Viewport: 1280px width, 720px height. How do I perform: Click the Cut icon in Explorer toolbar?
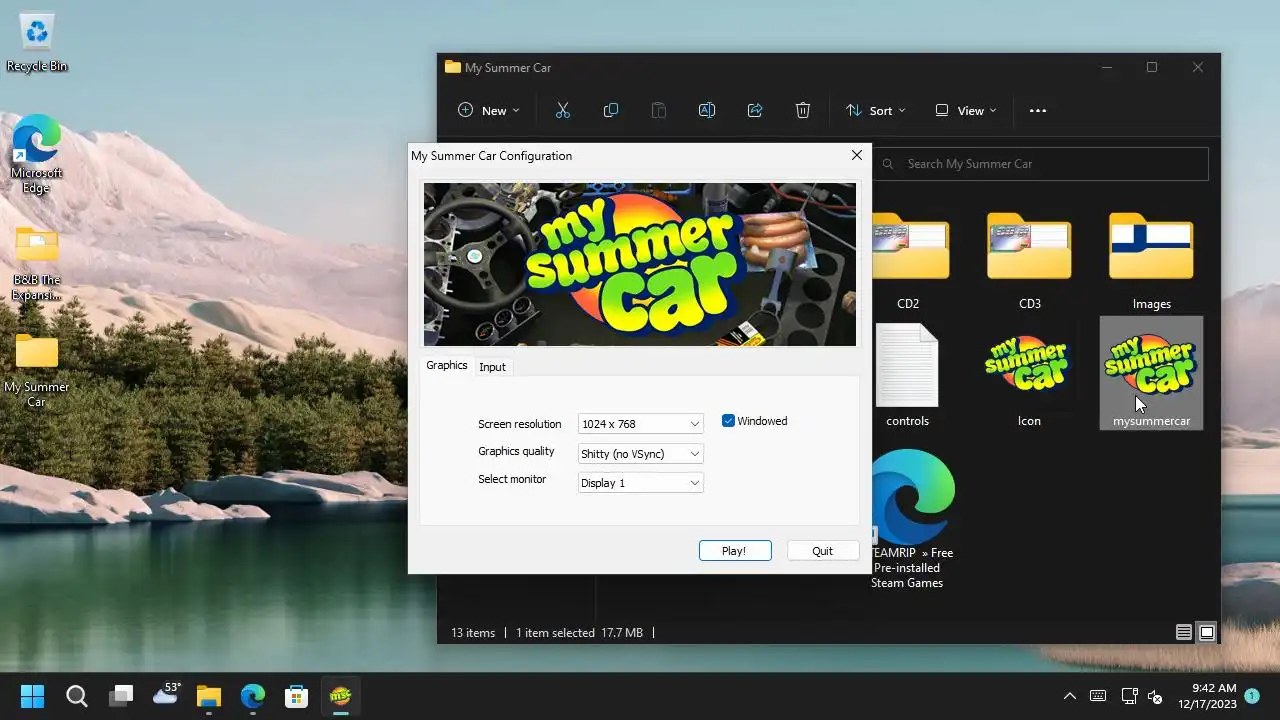pyautogui.click(x=562, y=110)
